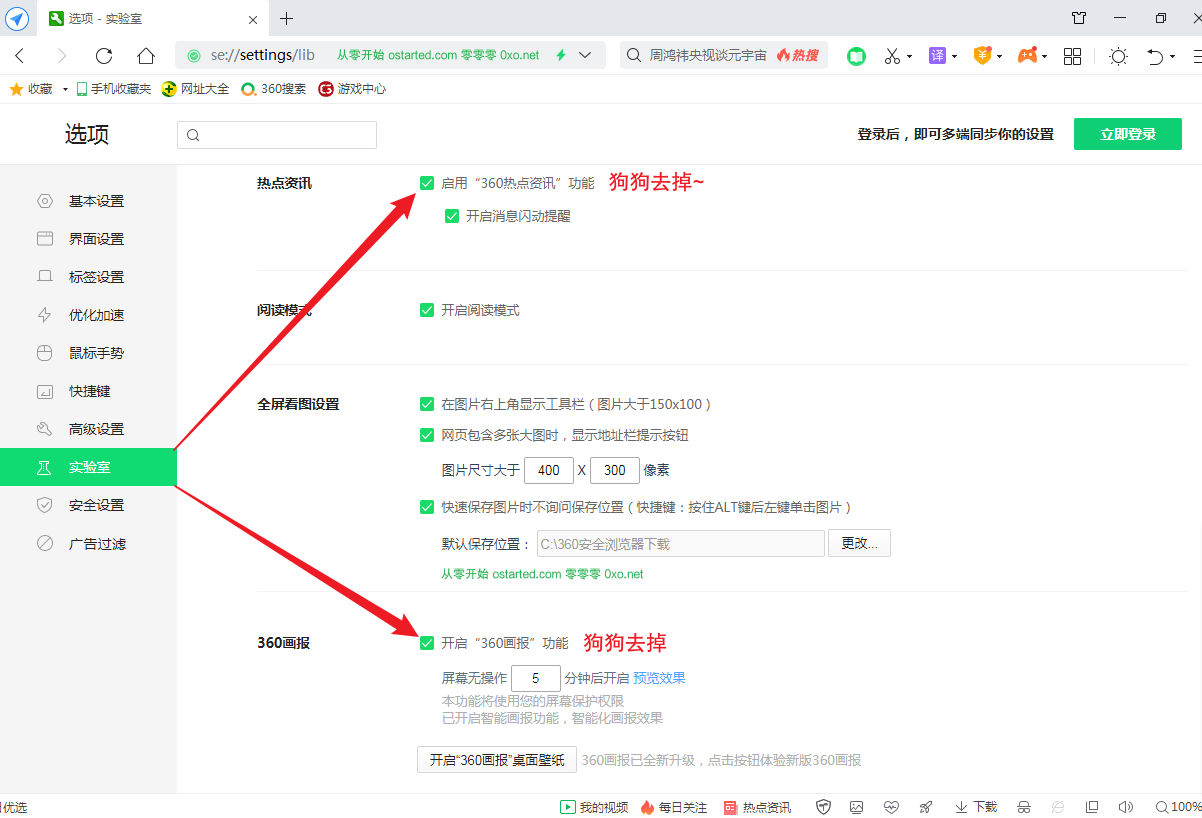This screenshot has width=1202, height=818.
Task: Toggle 开启消息闪动提醒 checkbox
Action: coord(452,215)
